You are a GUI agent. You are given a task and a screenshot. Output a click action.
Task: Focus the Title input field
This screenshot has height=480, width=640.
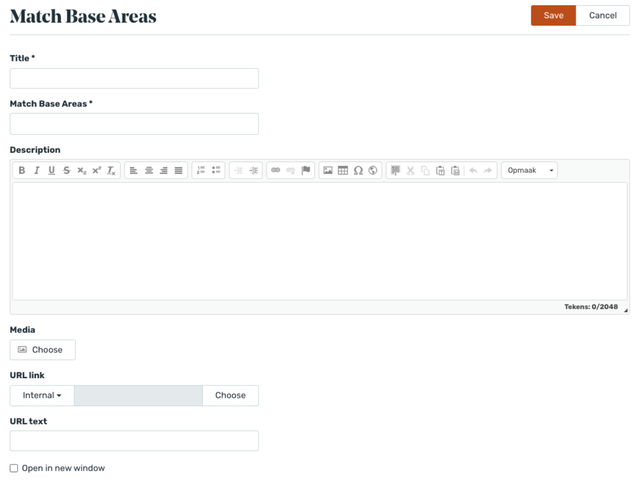134,78
